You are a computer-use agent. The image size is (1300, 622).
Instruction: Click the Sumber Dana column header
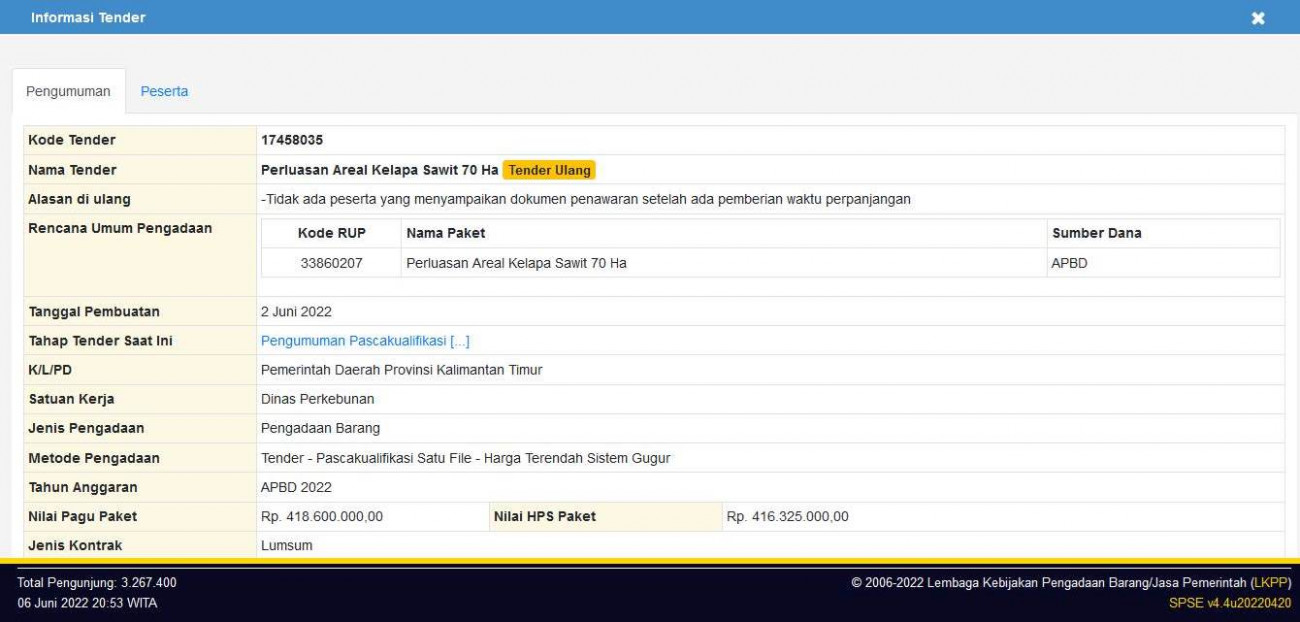click(x=1096, y=233)
